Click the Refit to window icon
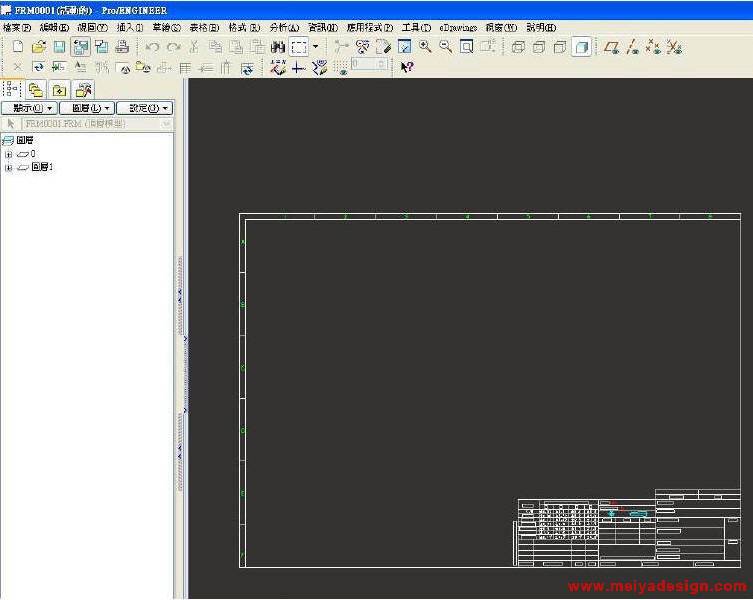Image resolution: width=753 pixels, height=600 pixels. point(466,47)
